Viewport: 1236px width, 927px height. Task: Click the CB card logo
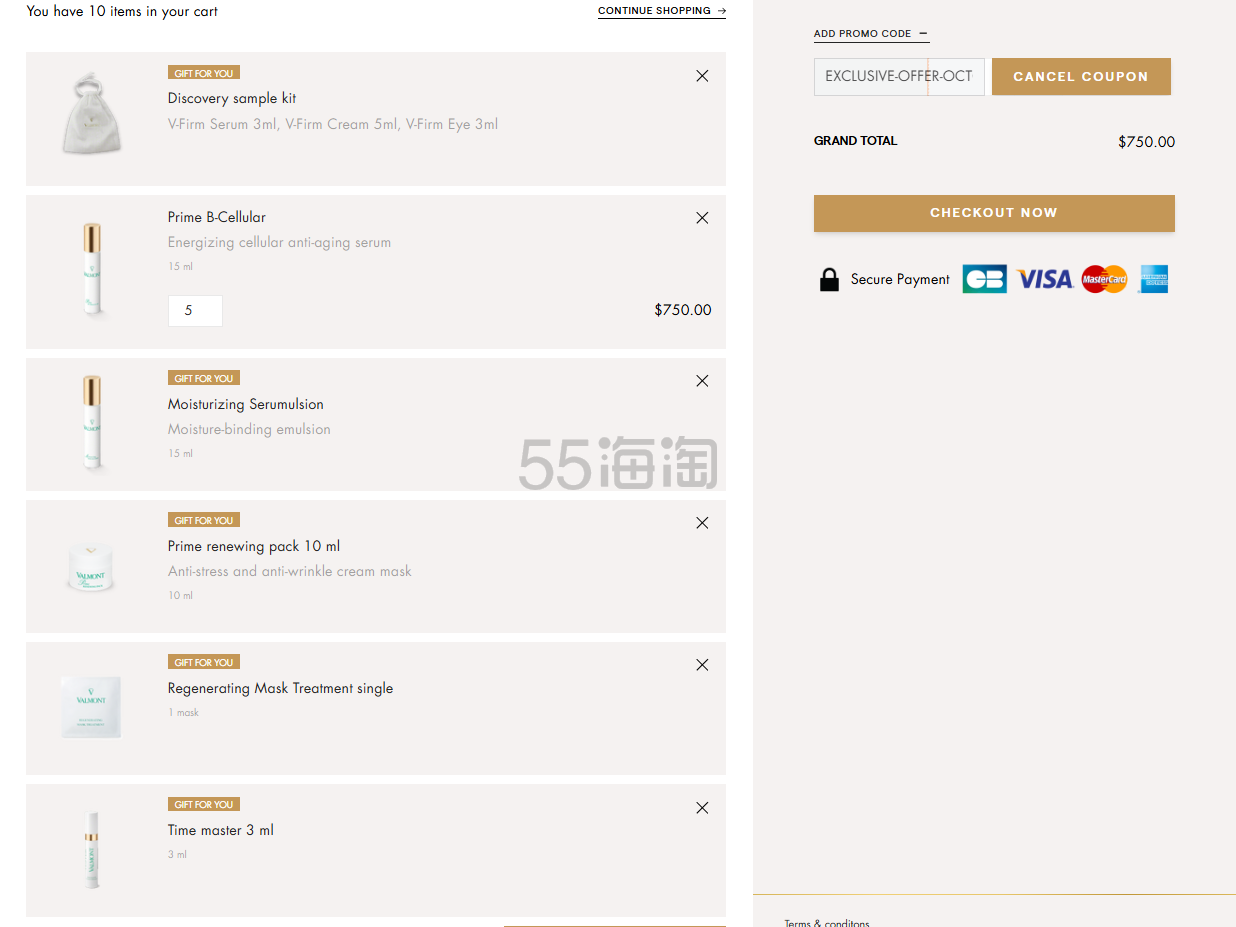(984, 280)
